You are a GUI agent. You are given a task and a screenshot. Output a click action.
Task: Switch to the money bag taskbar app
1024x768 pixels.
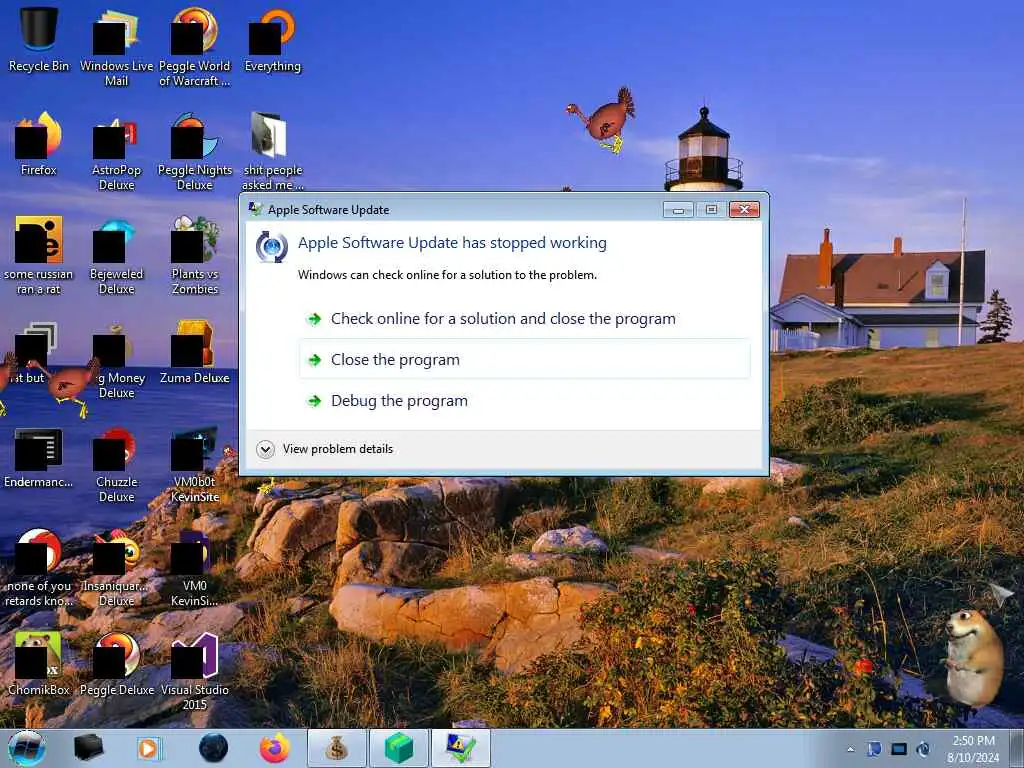336,748
